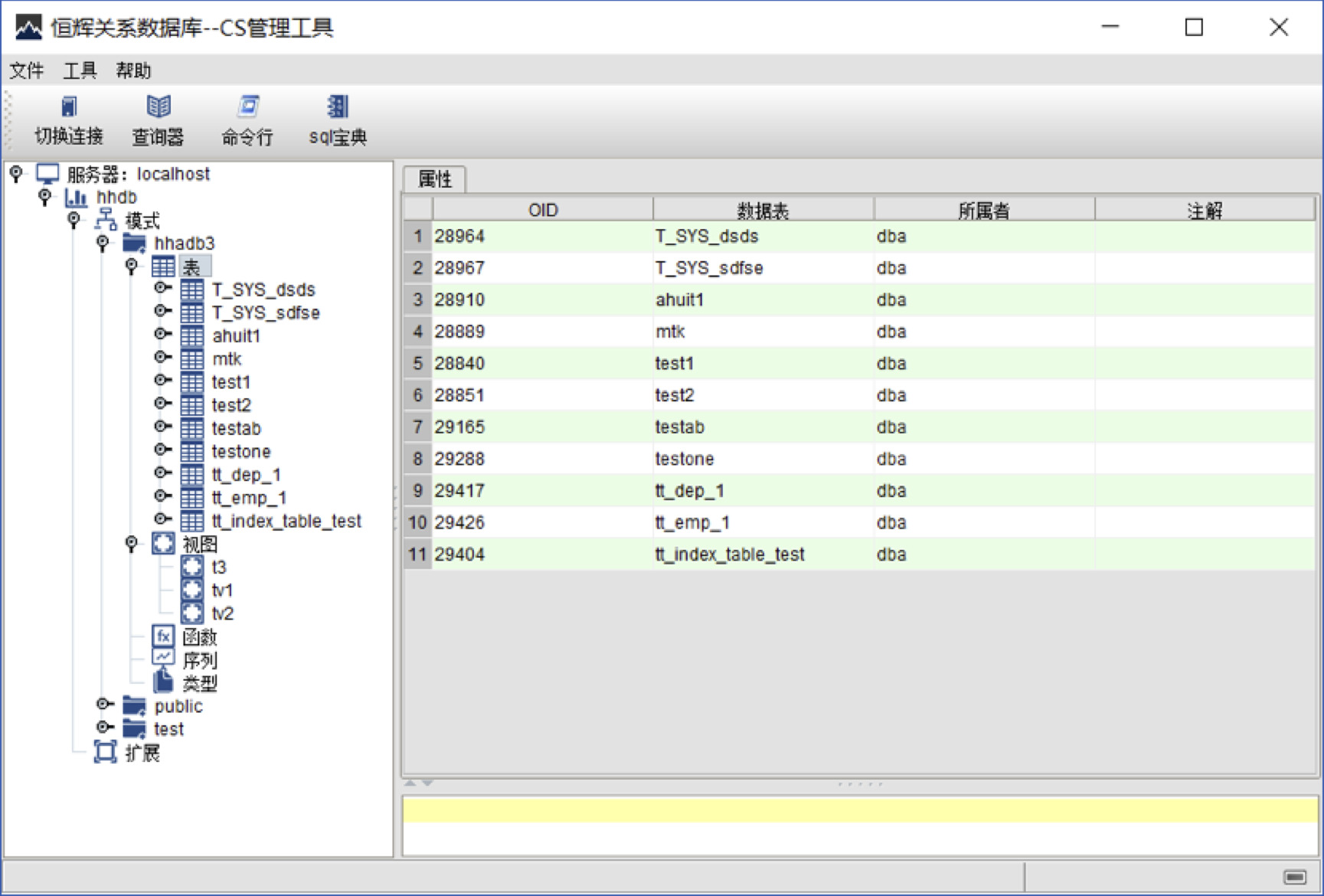Launch the 命令行 command line tool
1324x896 pixels.
247,106
